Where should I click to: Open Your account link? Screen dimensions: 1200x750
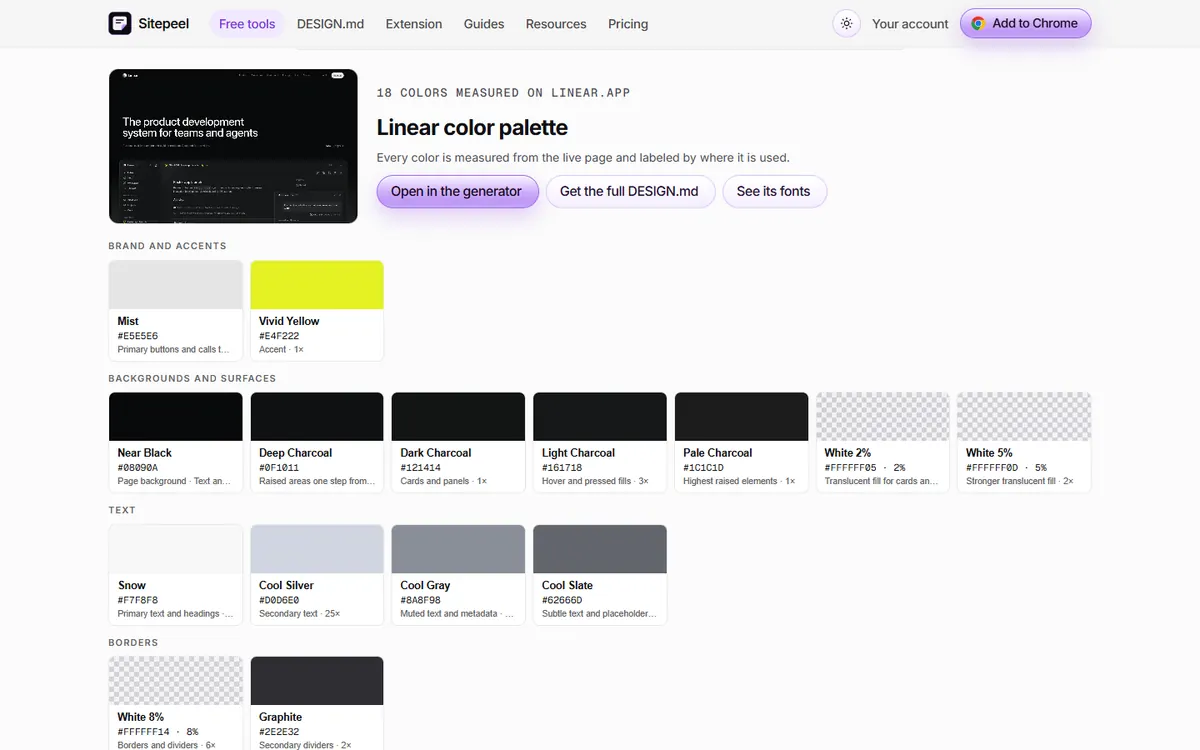click(x=910, y=24)
